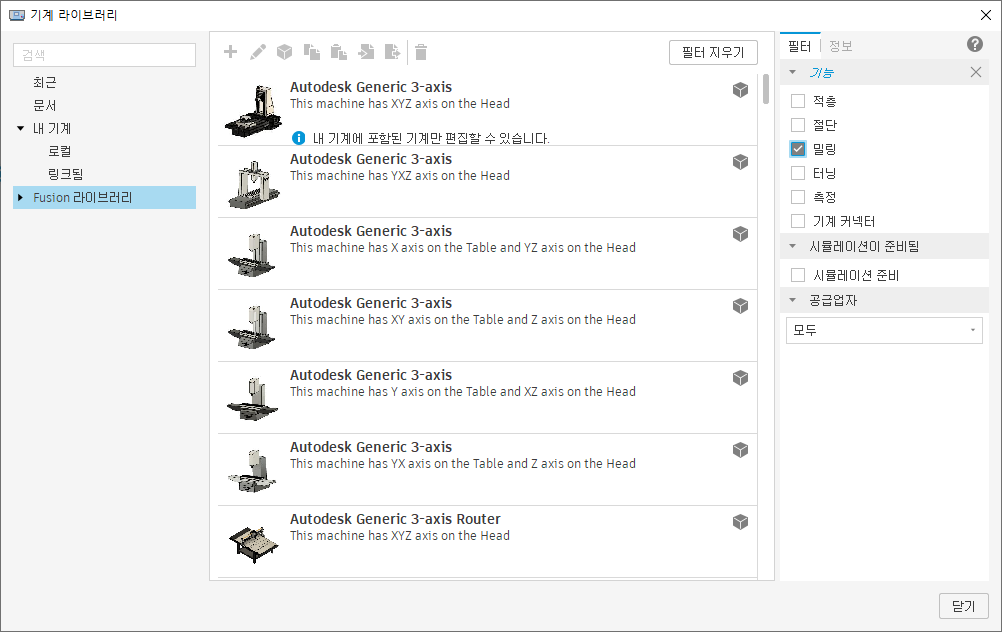Click the machine list vertical scrollbar

766,89
